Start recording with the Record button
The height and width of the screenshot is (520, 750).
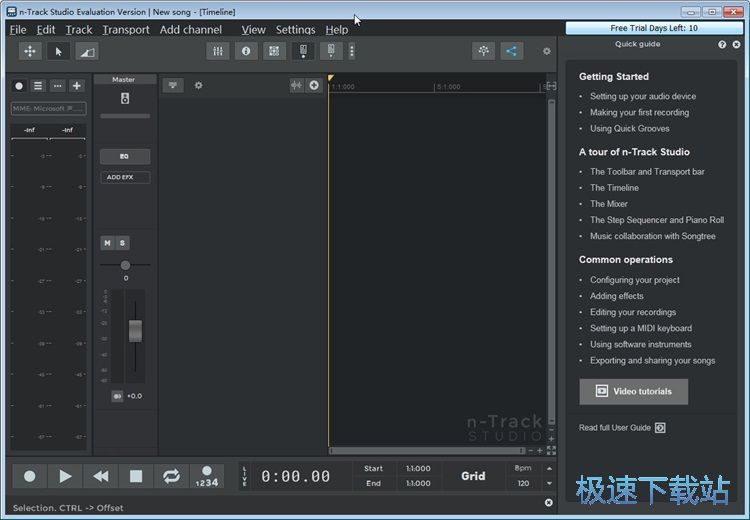click(30, 477)
